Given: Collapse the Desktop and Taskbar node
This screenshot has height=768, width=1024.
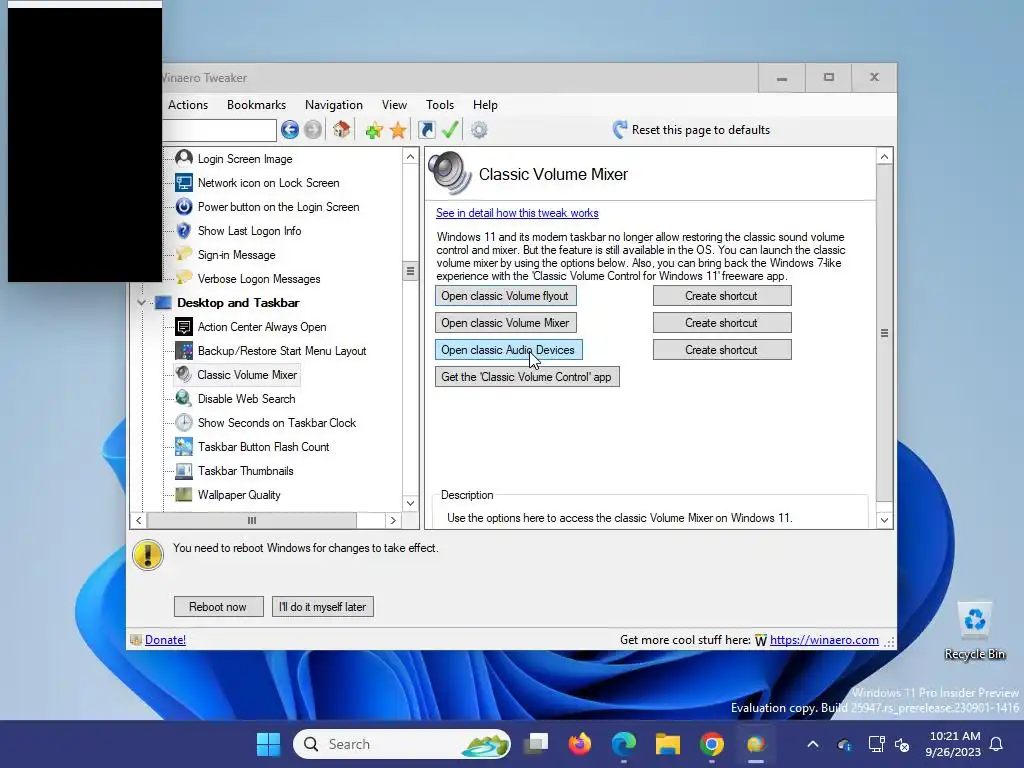Looking at the screenshot, I should (x=141, y=303).
